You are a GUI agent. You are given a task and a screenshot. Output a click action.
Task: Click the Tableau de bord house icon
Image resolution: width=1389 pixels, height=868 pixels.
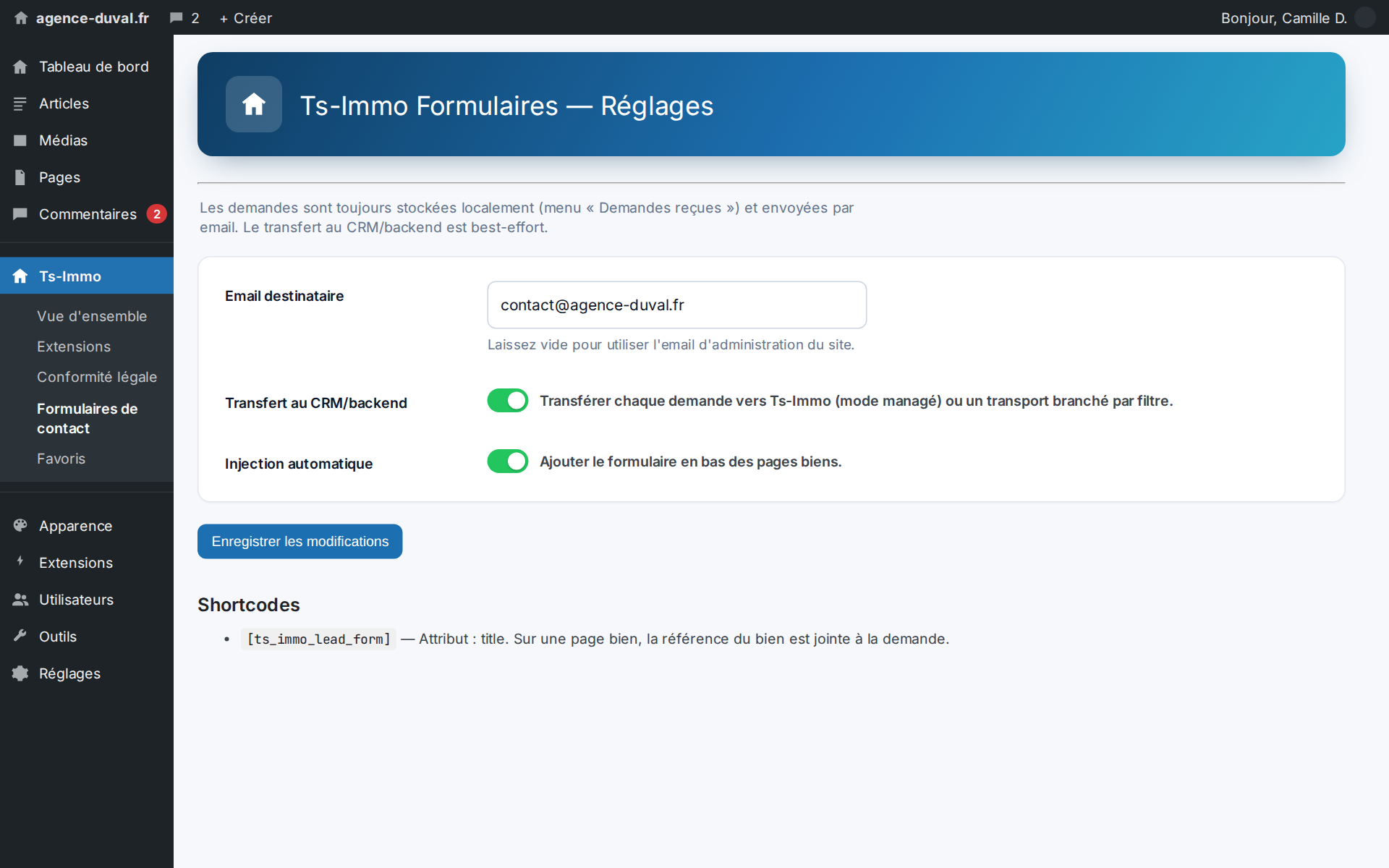pyautogui.click(x=20, y=67)
